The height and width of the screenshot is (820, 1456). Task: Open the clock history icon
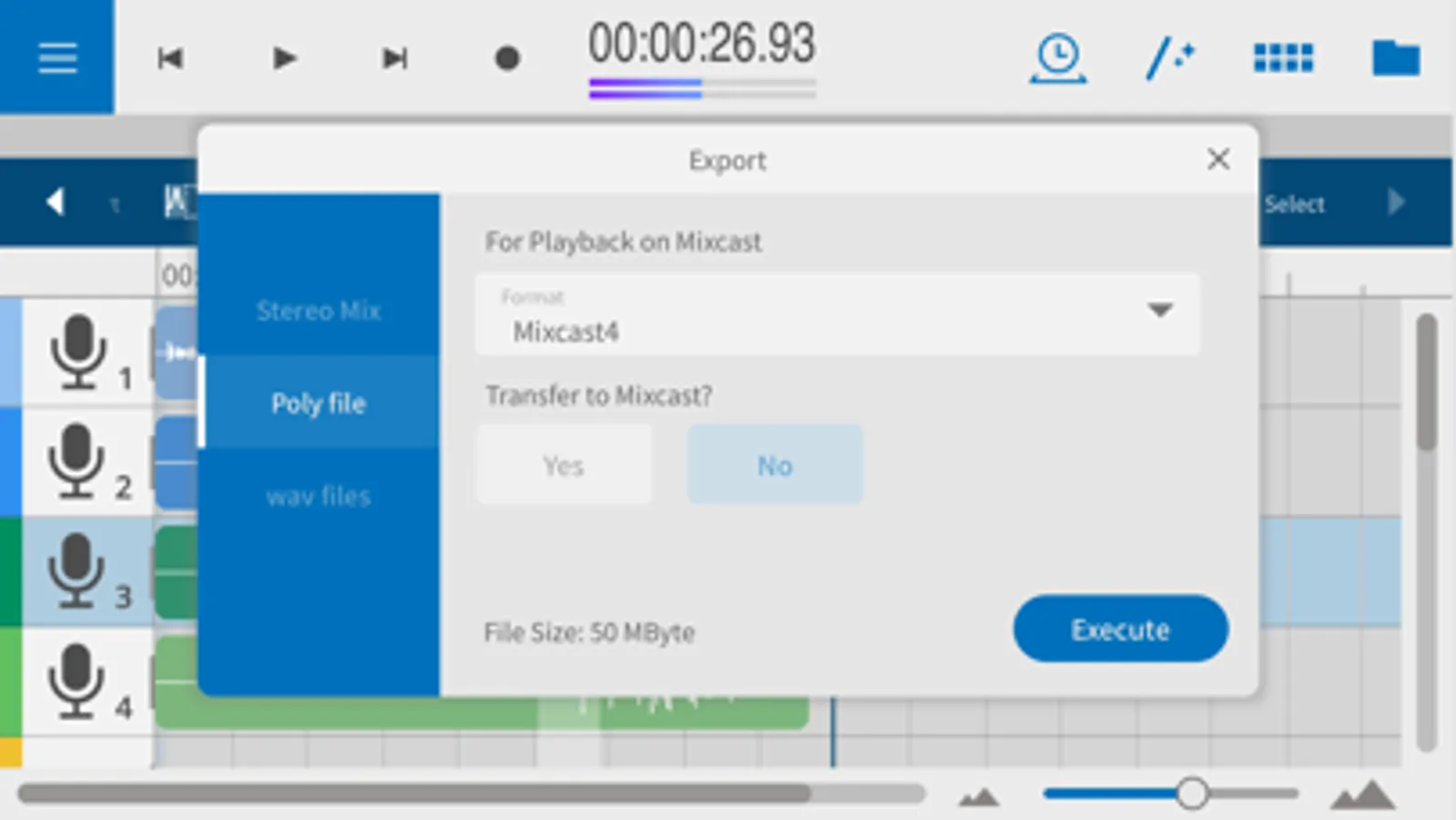coord(1057,58)
